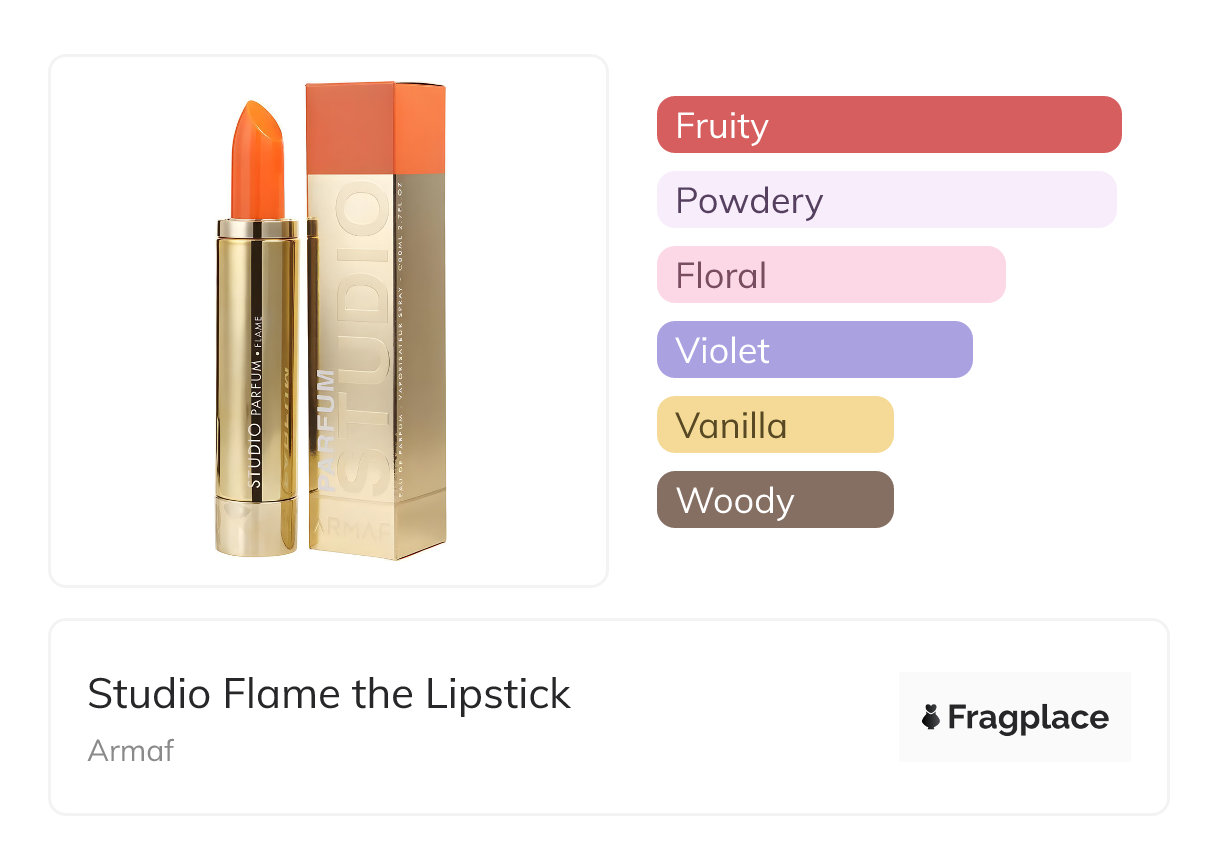Click the lipstick tube's gold base
The height and width of the screenshot is (864, 1218).
pos(255,525)
